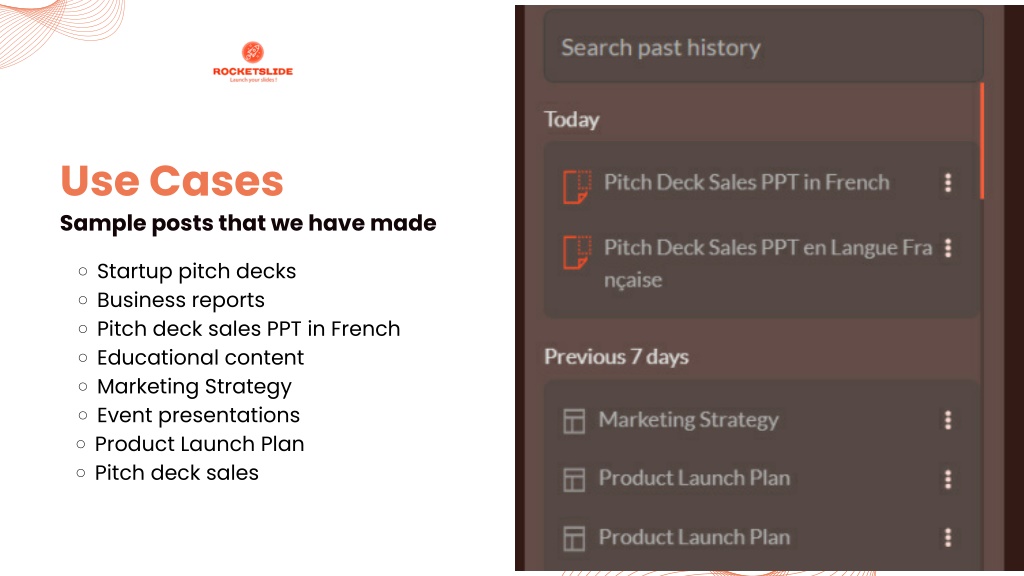
Task: Select the first Product Launch Plan entry
Action: point(694,478)
